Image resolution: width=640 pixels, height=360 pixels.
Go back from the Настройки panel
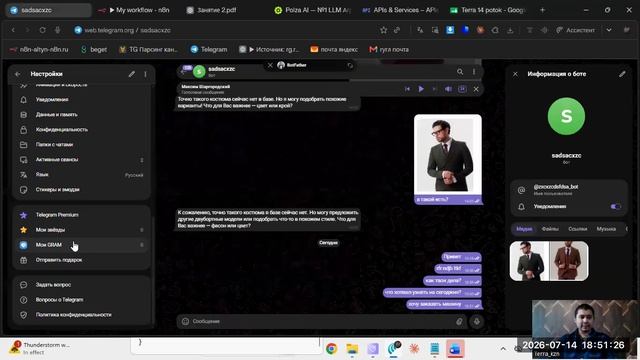click(x=18, y=74)
